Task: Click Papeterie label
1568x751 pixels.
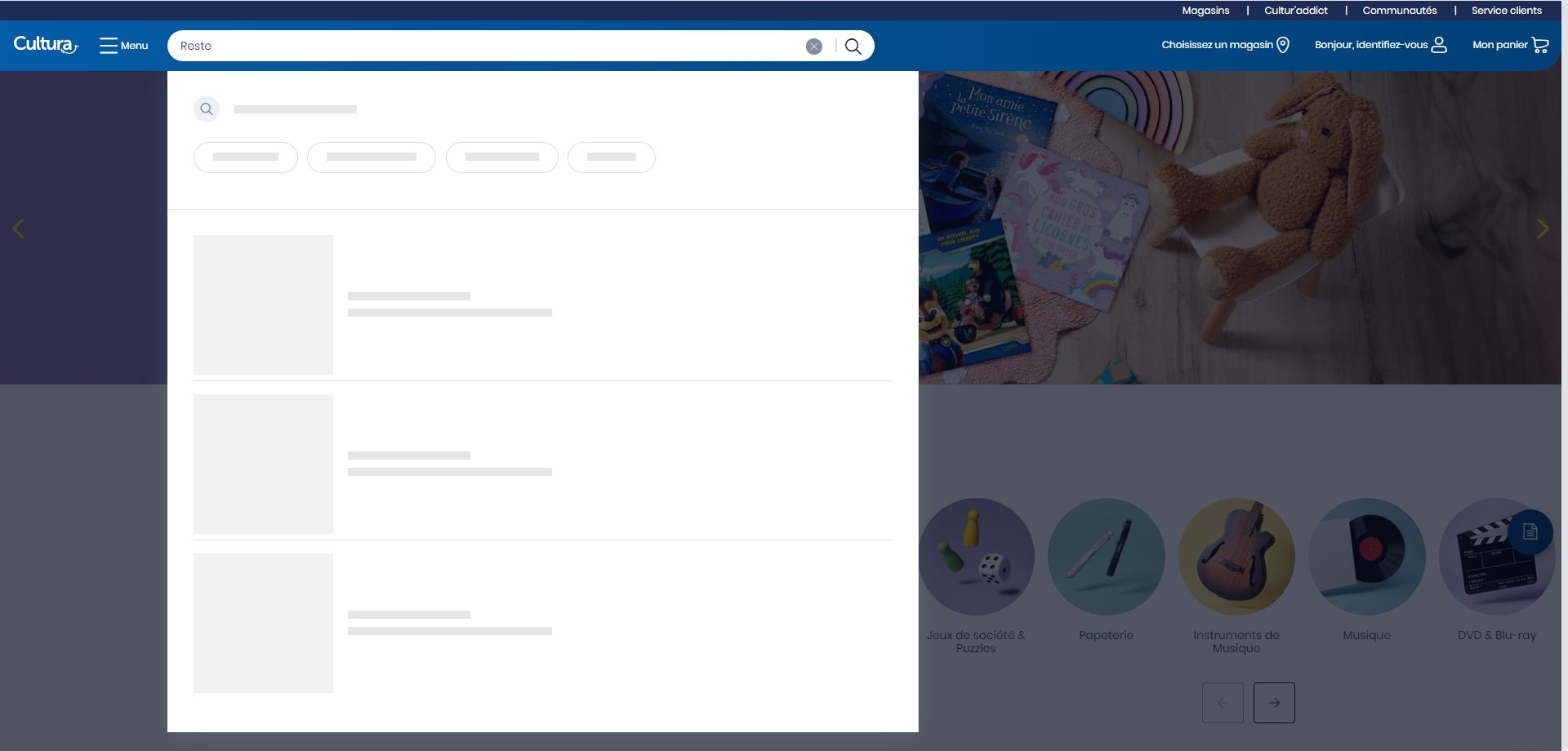Action: point(1106,635)
